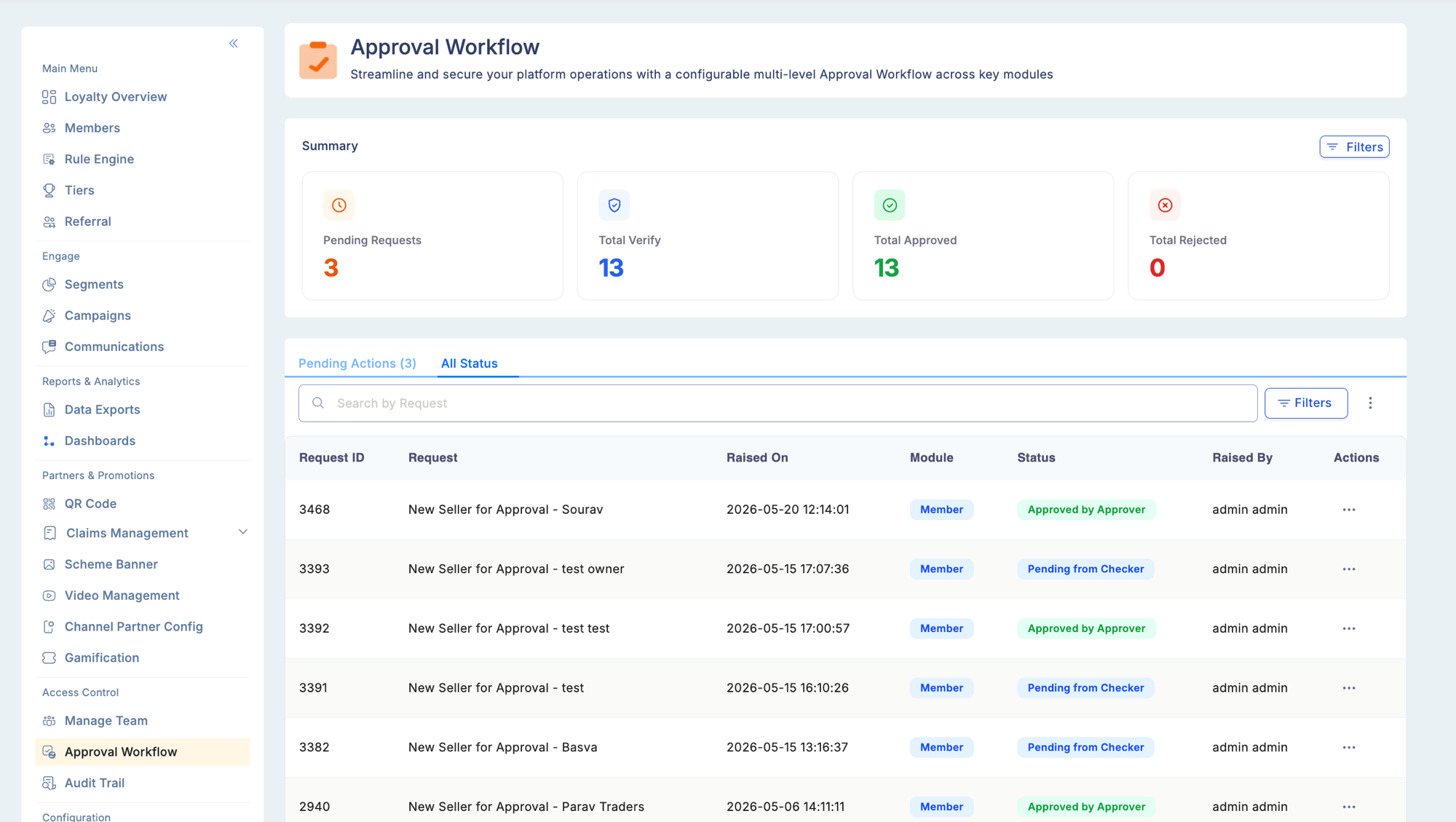Click the Segments pie chart icon

49,285
